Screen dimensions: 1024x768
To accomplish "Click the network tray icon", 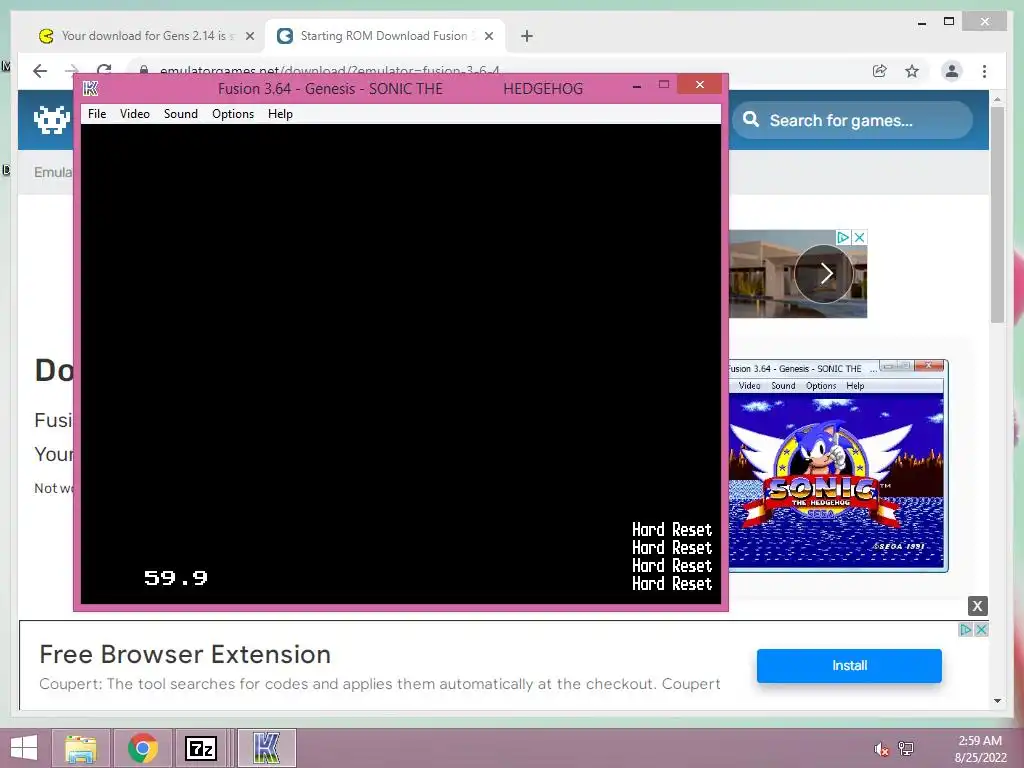I will [x=906, y=748].
